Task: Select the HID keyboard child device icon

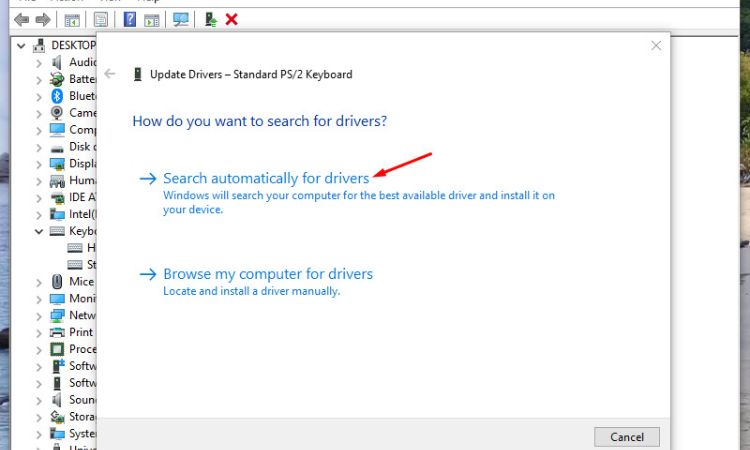Action: [x=75, y=248]
